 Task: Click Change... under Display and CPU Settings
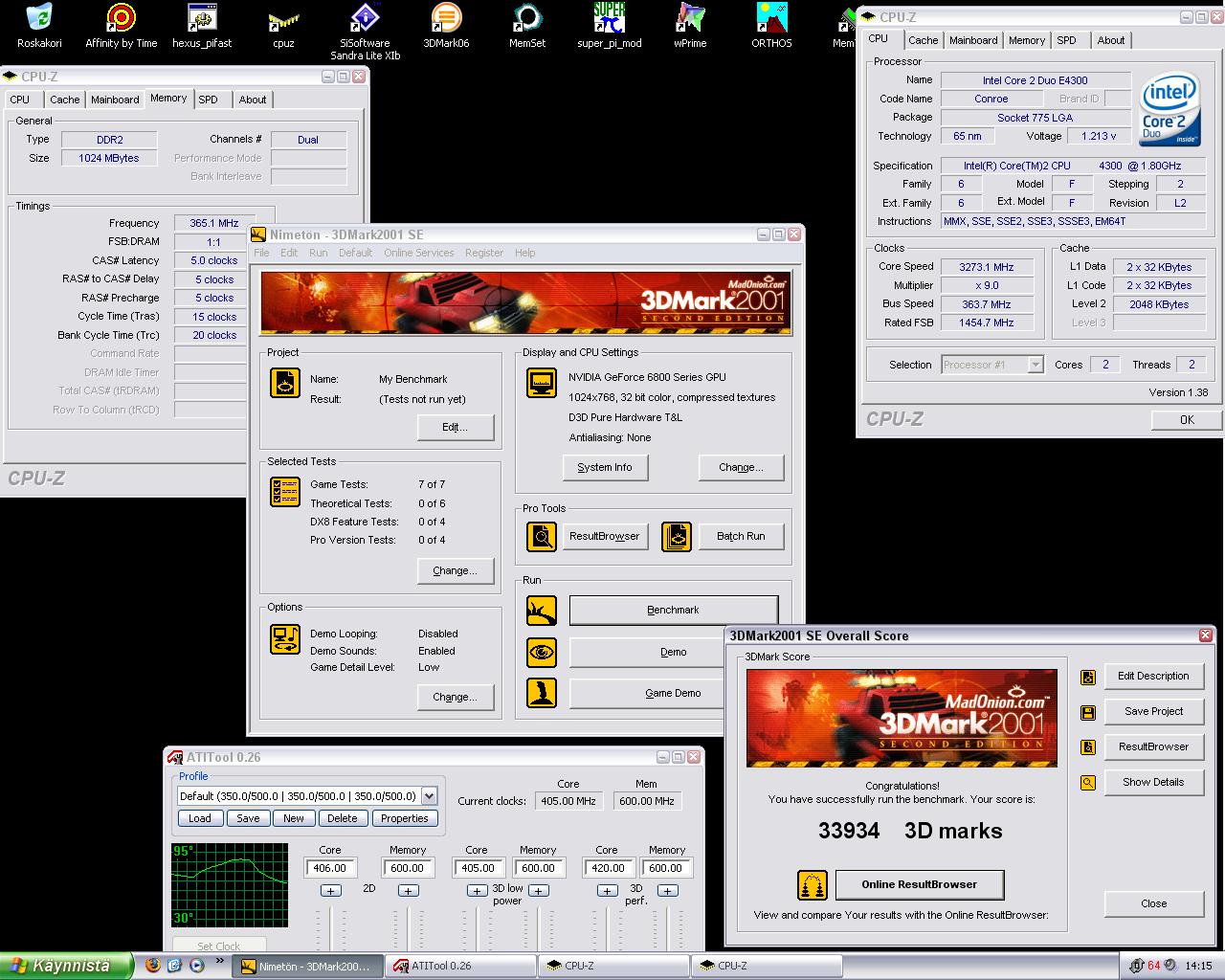742,467
